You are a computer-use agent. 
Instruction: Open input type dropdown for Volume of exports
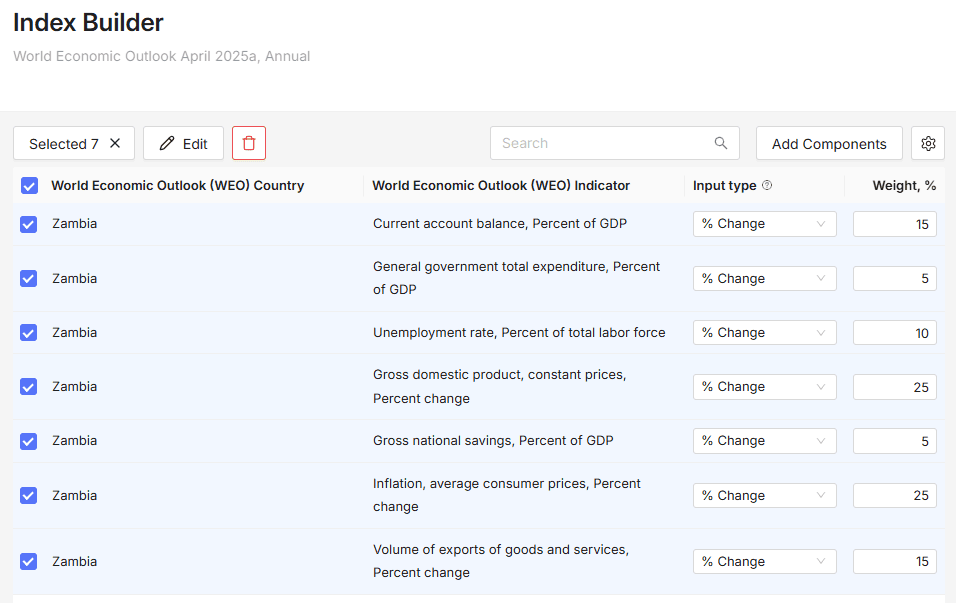point(765,562)
